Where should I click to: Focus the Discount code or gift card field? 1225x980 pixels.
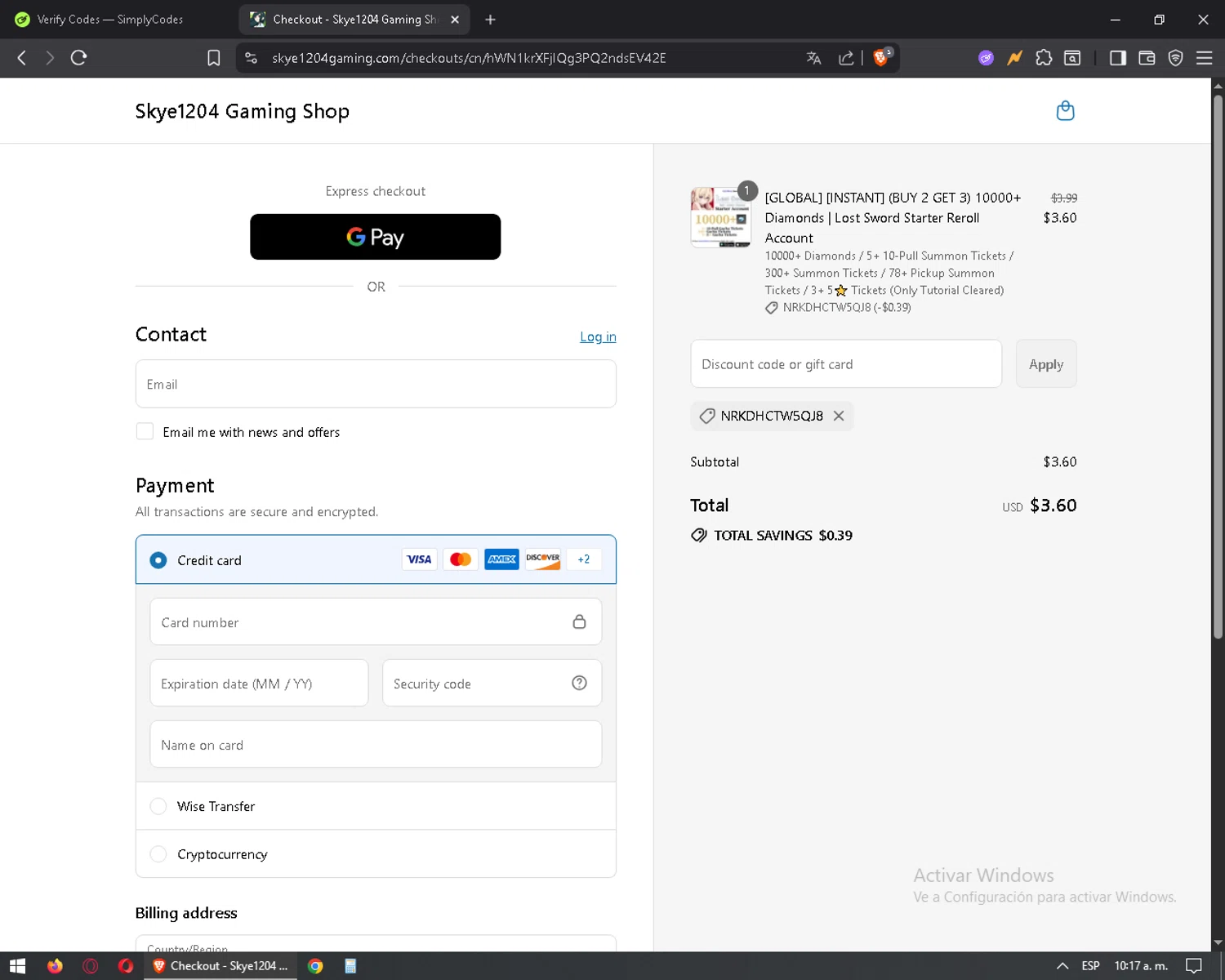[x=846, y=364]
